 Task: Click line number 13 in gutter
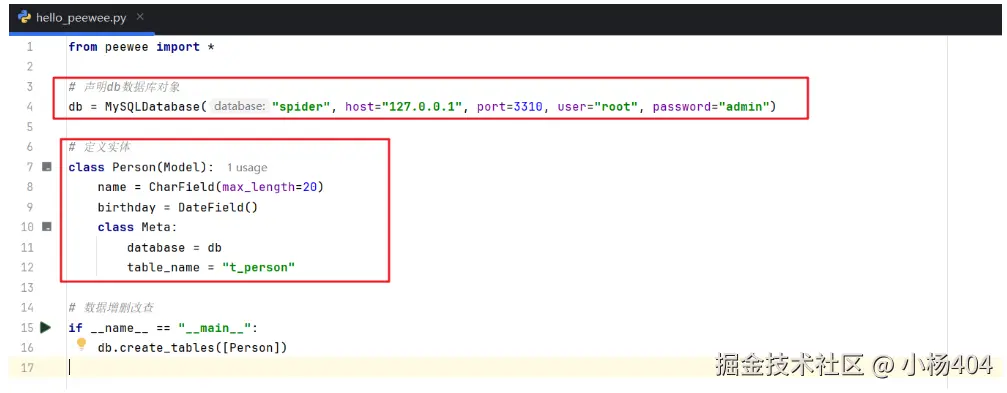point(27,287)
